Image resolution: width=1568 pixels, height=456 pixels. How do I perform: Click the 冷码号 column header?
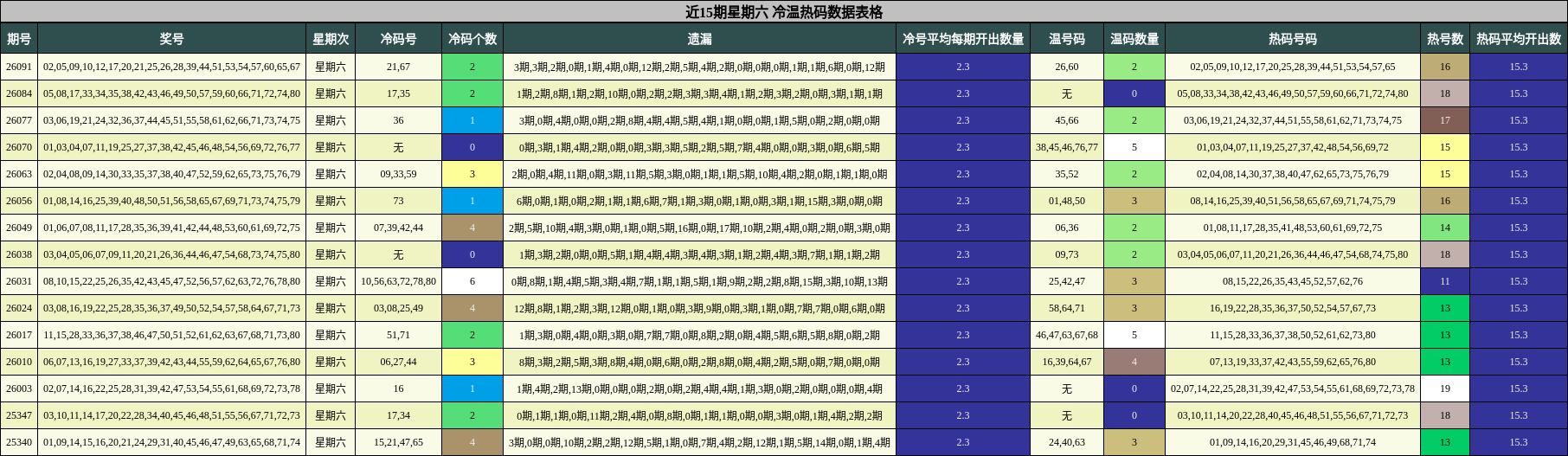tap(398, 39)
